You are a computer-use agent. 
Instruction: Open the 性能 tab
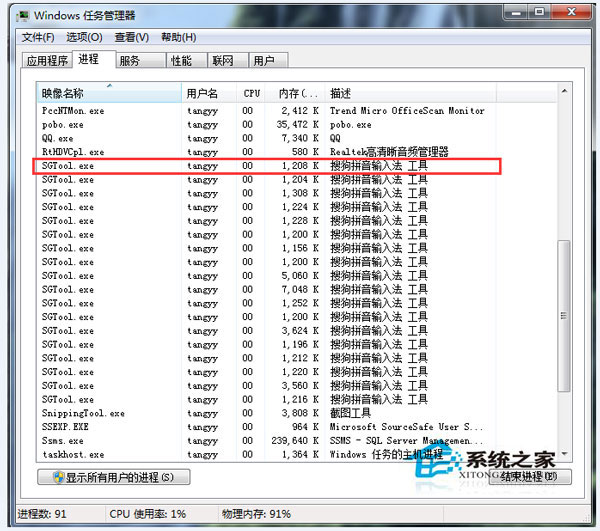187,60
